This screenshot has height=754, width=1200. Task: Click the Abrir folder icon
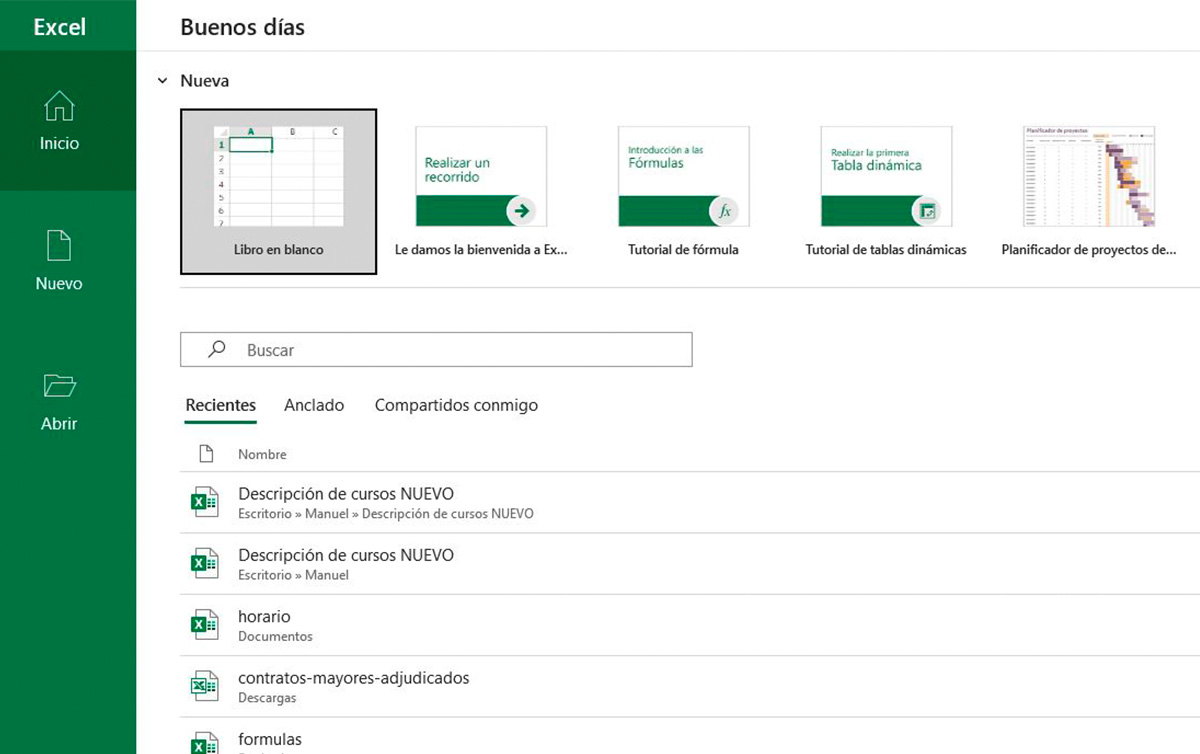(x=60, y=386)
